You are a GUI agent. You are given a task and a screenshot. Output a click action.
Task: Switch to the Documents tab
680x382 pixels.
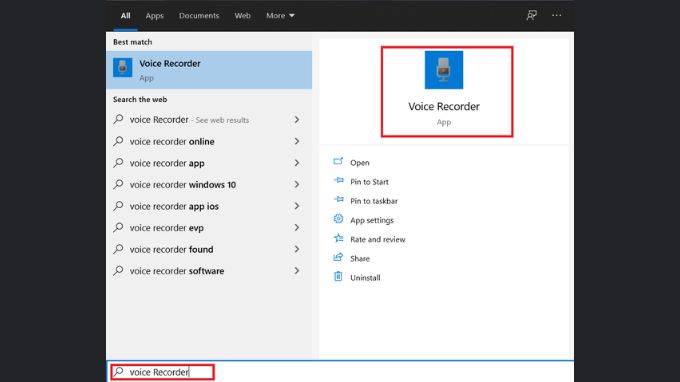coord(199,16)
